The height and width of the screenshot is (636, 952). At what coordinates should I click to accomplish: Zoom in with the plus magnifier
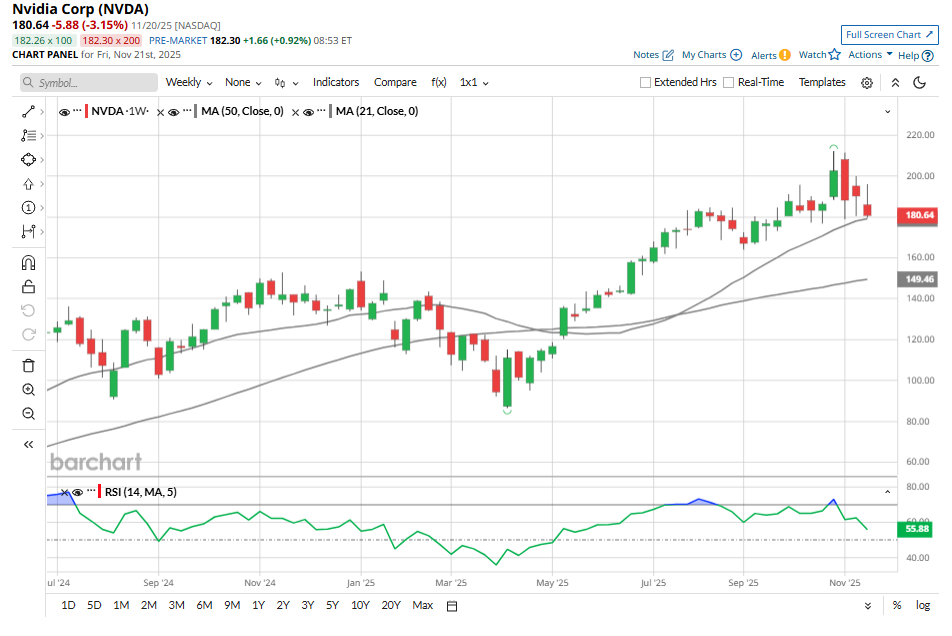tap(28, 390)
